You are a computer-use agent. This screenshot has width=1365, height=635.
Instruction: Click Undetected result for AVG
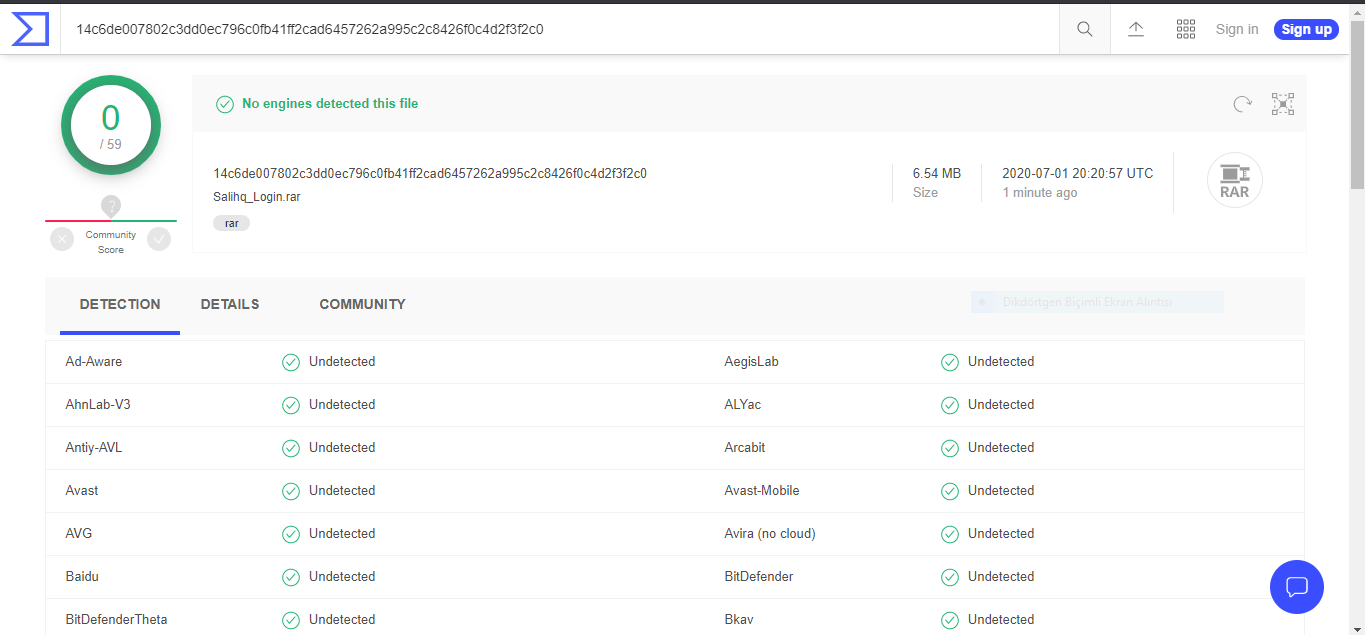click(x=342, y=533)
